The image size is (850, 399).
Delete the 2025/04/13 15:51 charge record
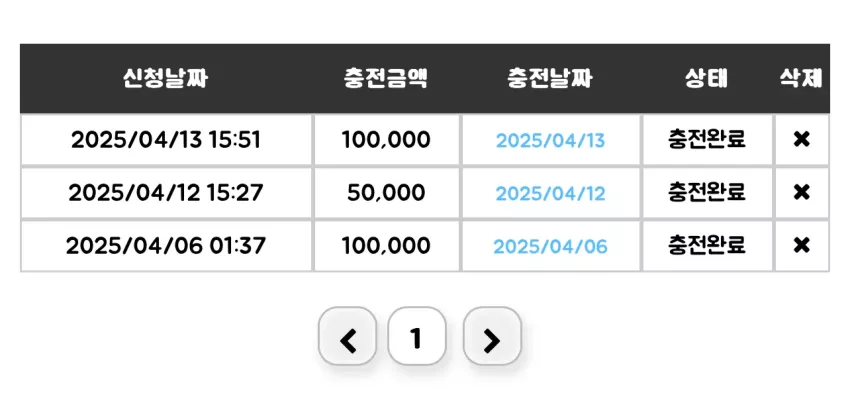pyautogui.click(x=801, y=140)
